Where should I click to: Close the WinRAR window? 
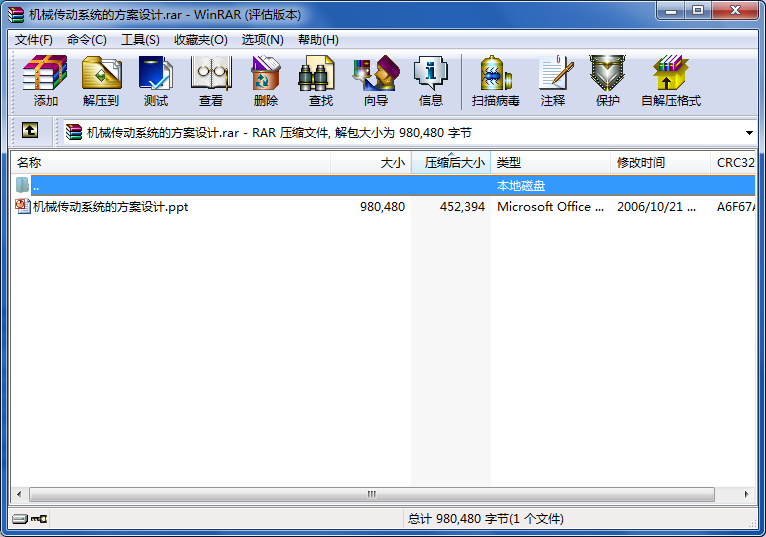735,11
